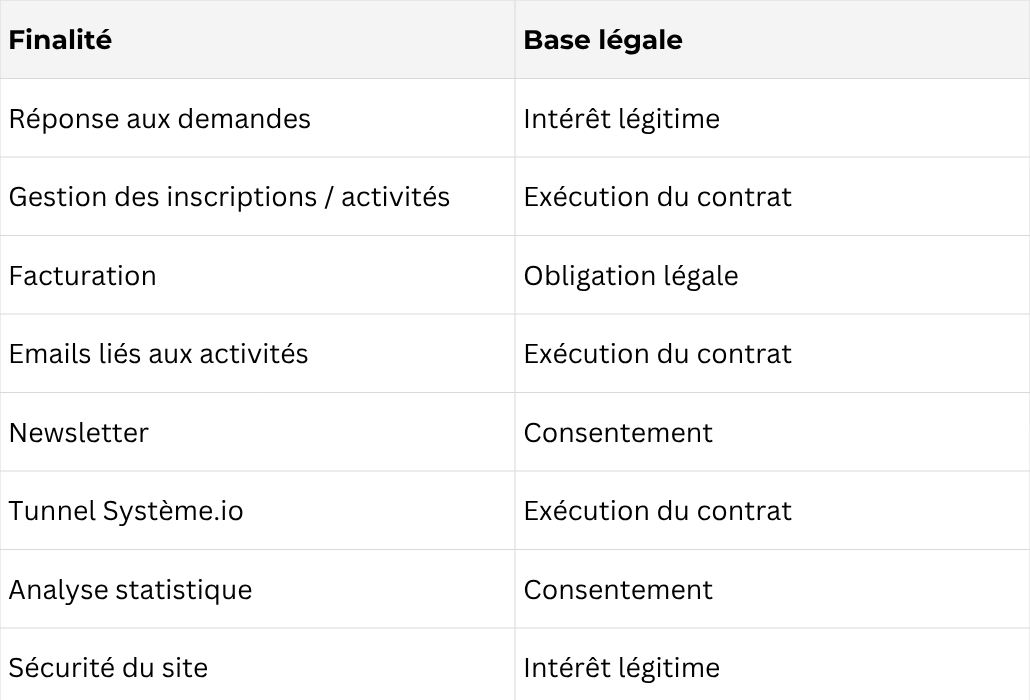Click the Obligation légale cell
This screenshot has width=1030, height=700.
coord(630,276)
